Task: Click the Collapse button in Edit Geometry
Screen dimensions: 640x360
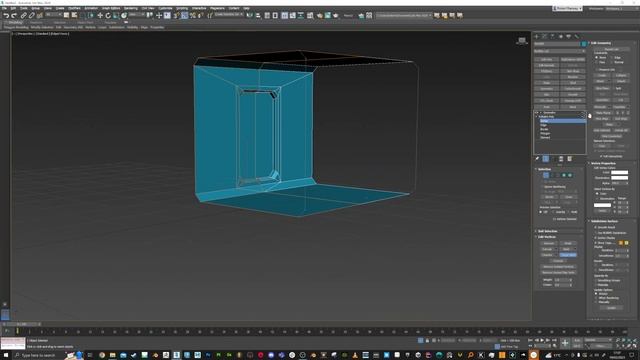Action: pos(621,76)
